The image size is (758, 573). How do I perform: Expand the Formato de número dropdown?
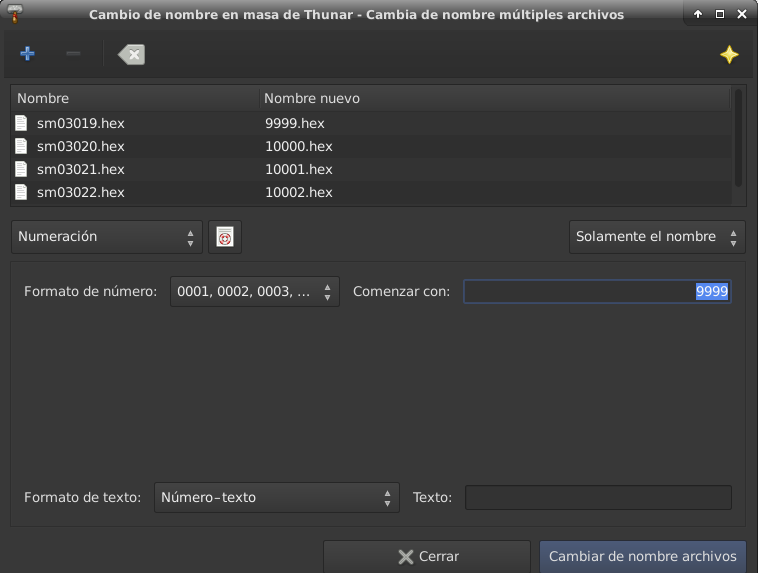coord(255,292)
